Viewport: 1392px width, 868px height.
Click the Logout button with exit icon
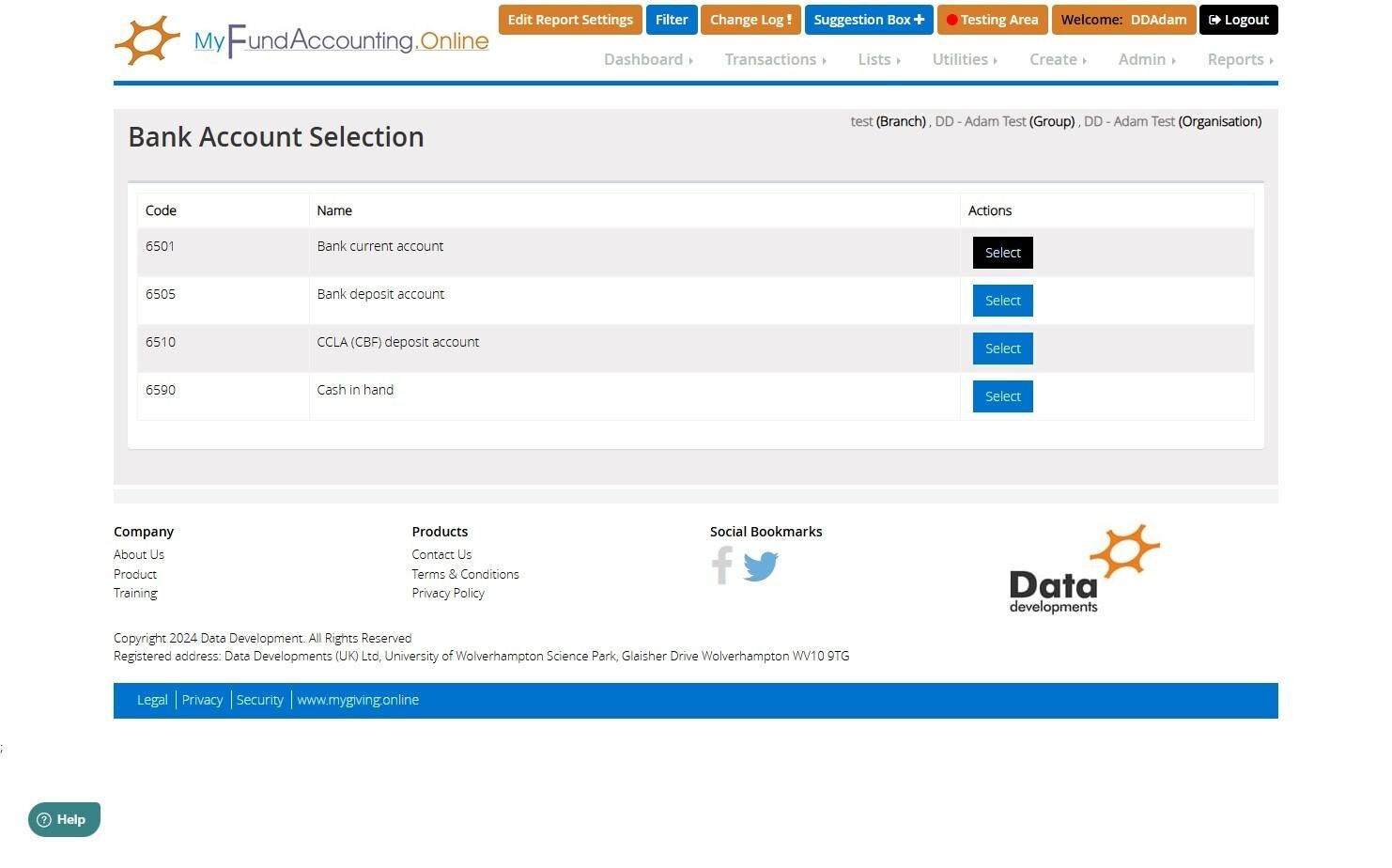(1238, 20)
